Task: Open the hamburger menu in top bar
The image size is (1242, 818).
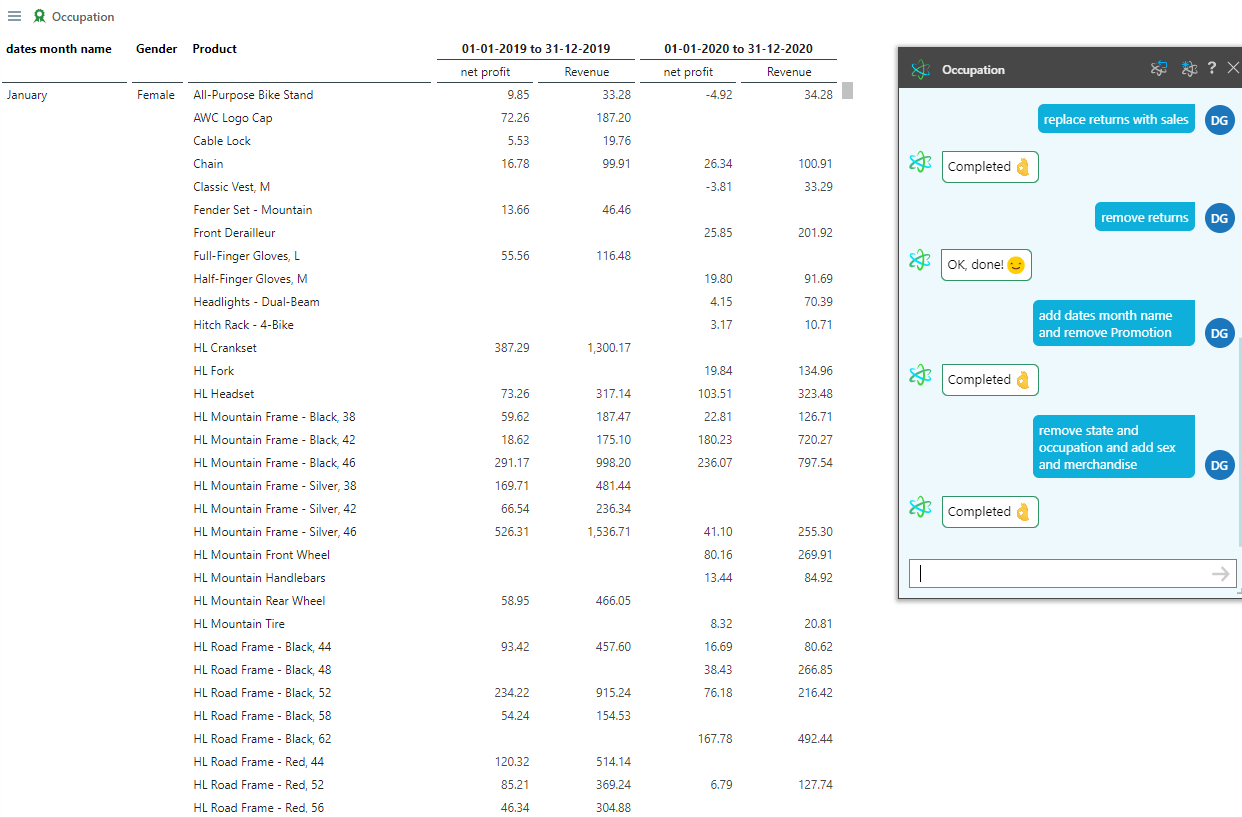Action: pyautogui.click(x=14, y=16)
